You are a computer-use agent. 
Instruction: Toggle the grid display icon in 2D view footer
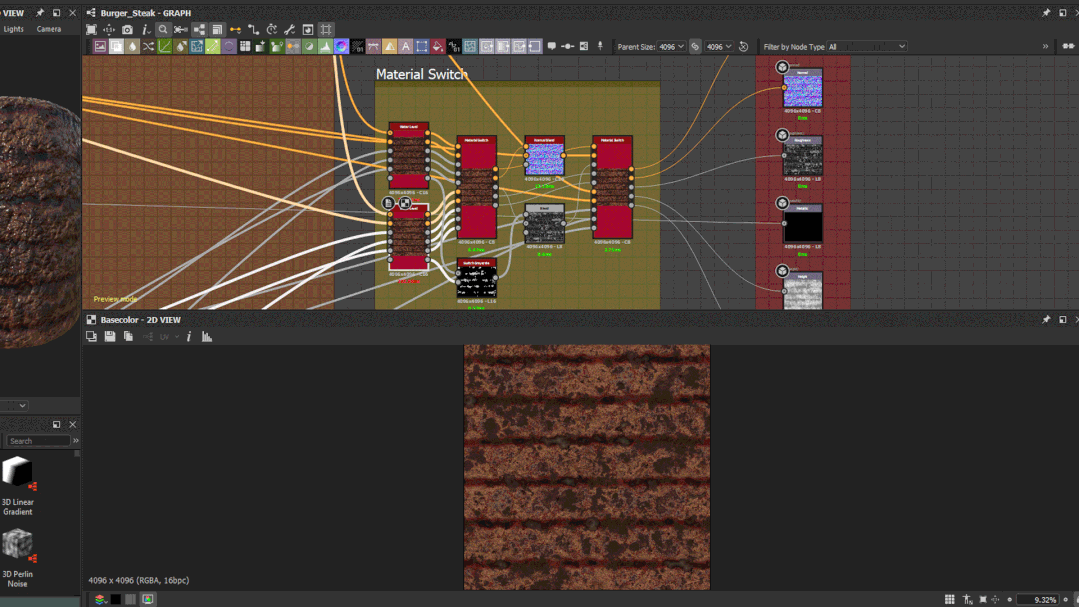(x=950, y=599)
